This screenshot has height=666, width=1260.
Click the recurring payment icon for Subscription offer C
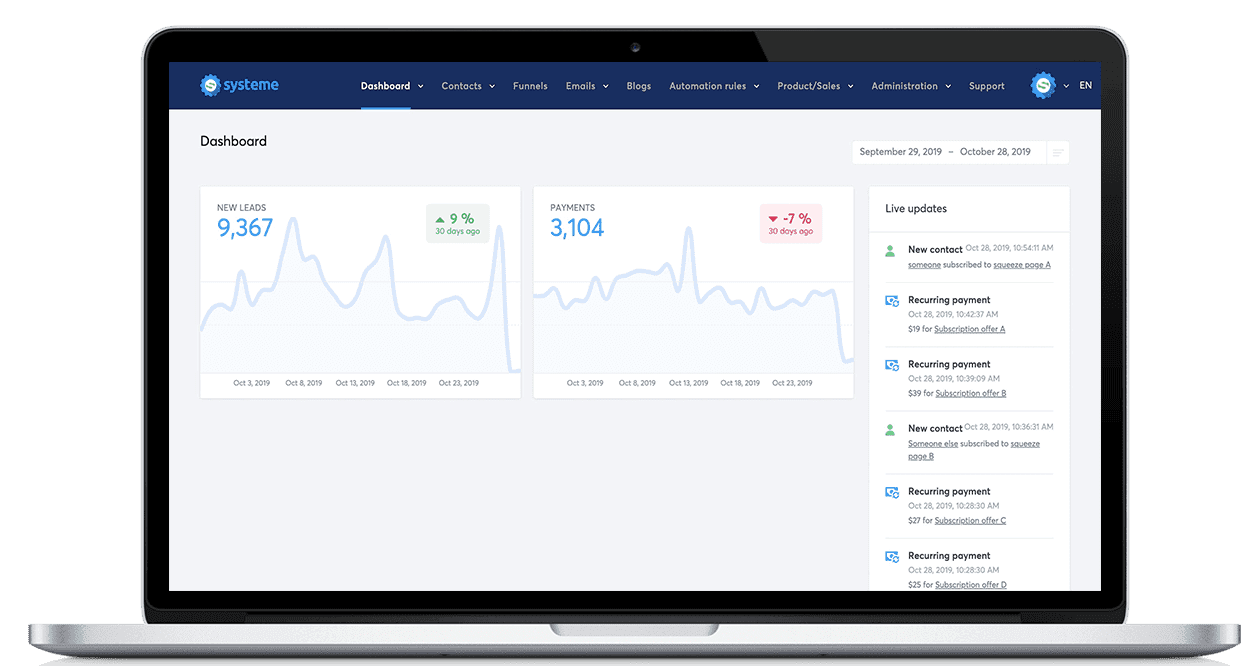click(890, 492)
